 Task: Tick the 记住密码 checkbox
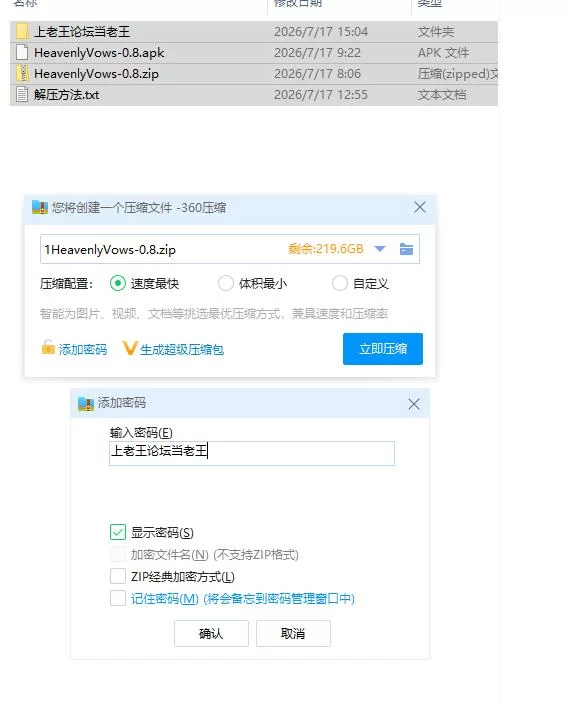tap(118, 598)
